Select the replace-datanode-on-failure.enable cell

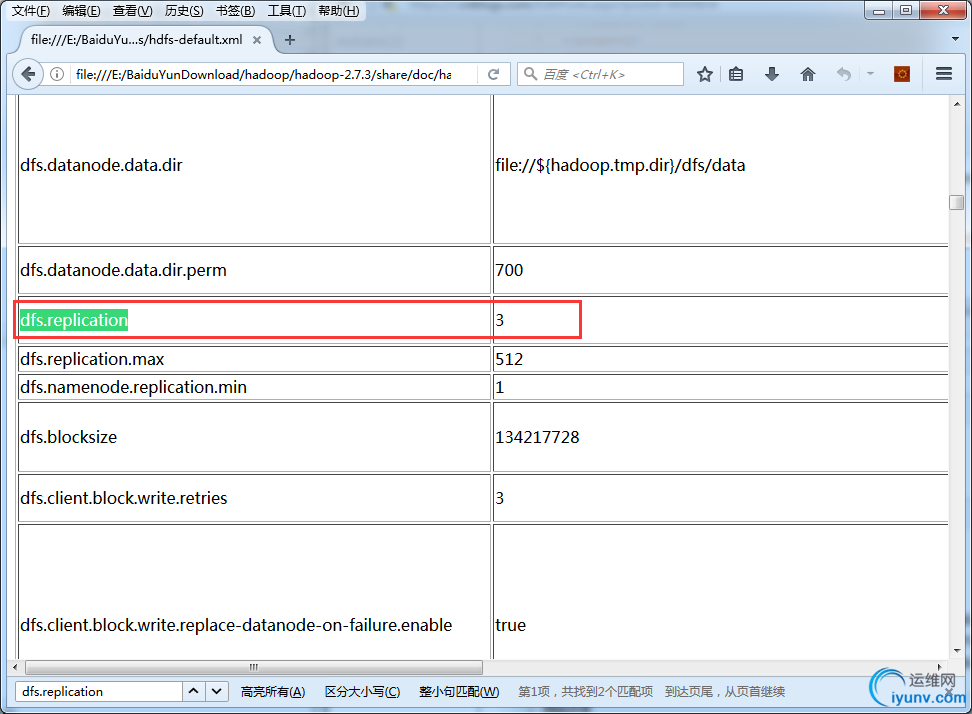pos(254,591)
